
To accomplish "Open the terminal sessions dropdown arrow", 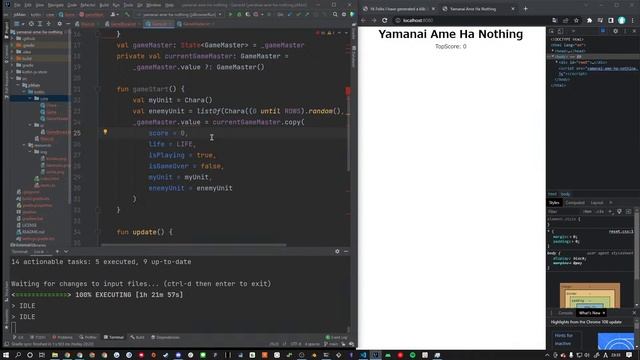I will (66, 251).
